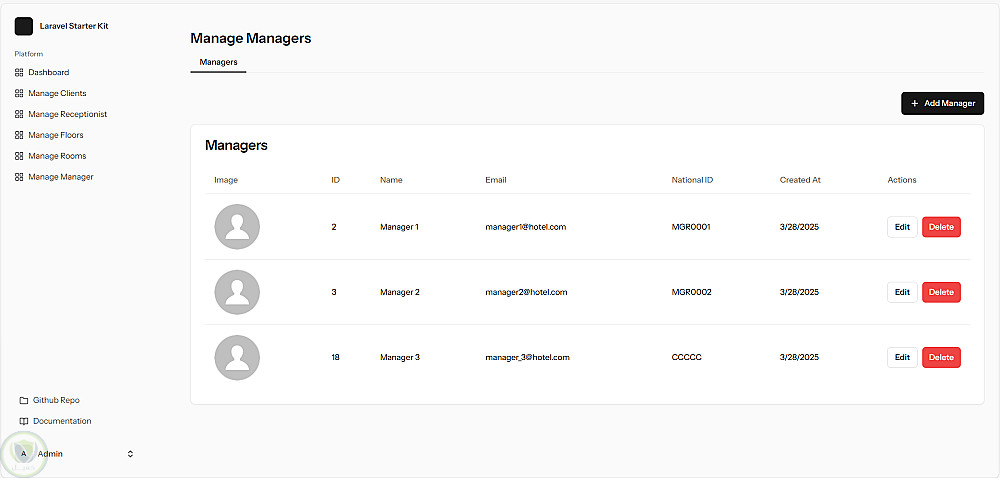Click the Github Repo folder icon
This screenshot has width=1000, height=478.
click(x=24, y=400)
